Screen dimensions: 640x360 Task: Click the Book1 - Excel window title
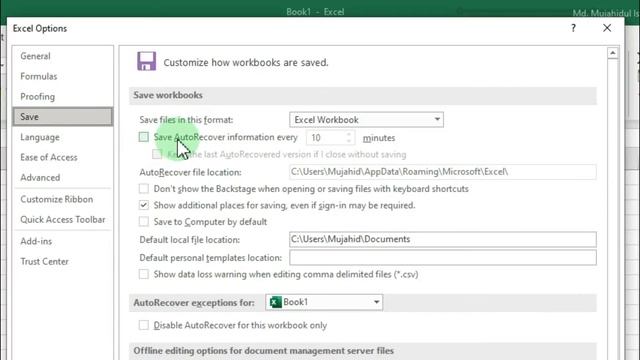(x=315, y=12)
